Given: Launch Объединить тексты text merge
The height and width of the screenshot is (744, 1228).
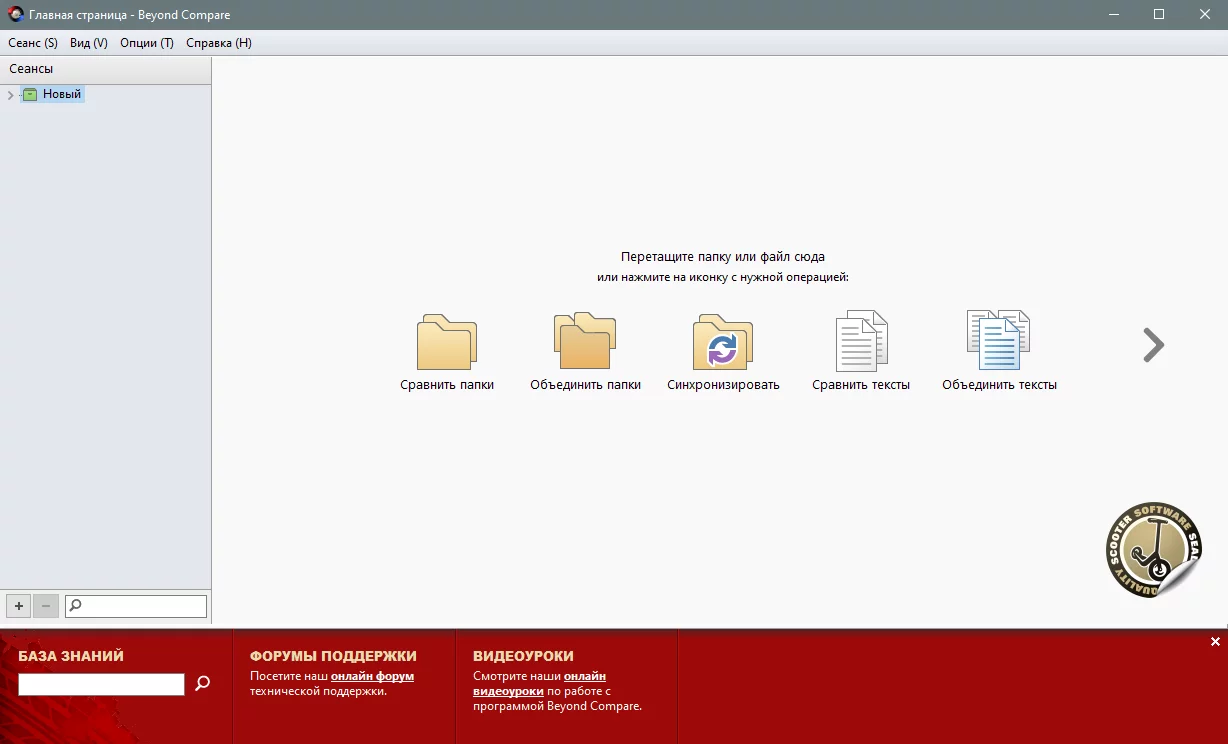Looking at the screenshot, I should [x=999, y=340].
